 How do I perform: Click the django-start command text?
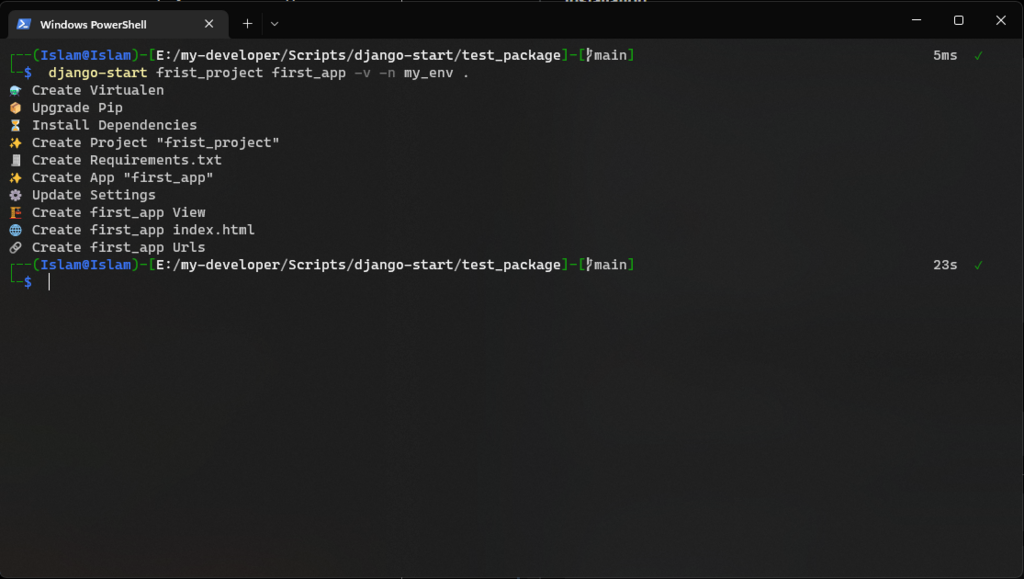click(x=98, y=72)
